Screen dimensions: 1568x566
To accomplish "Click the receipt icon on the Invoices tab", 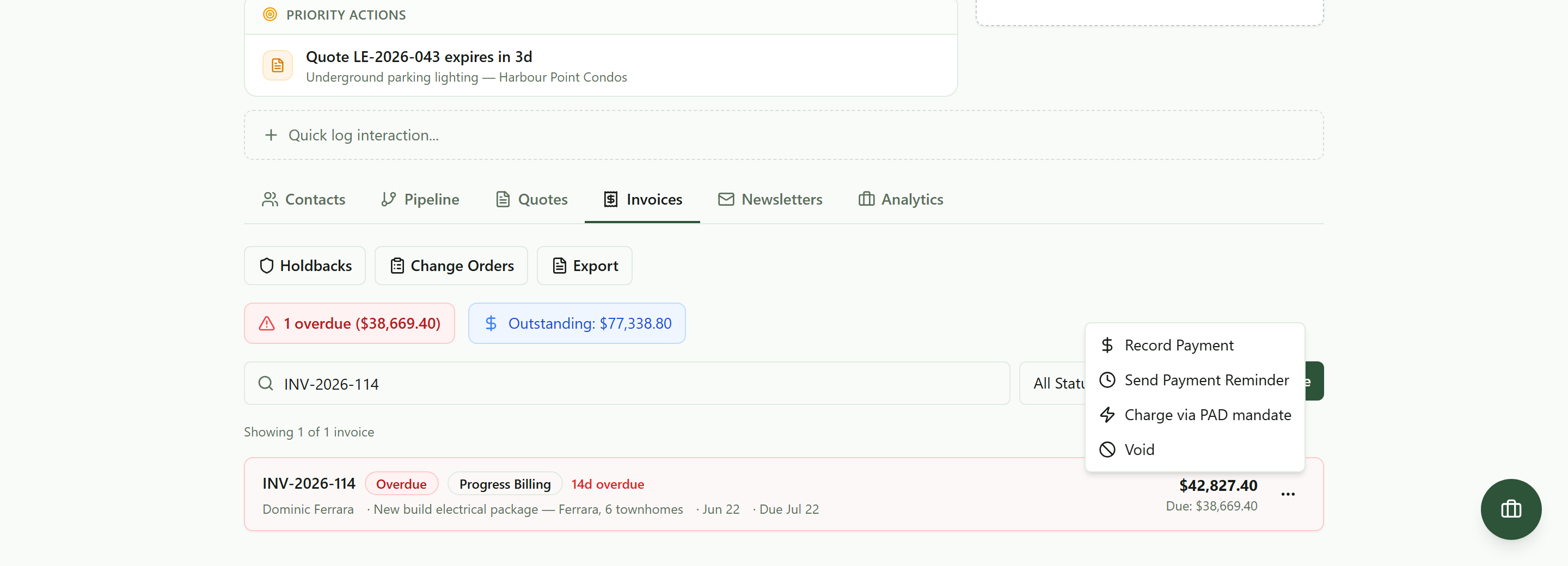I will pos(610,200).
